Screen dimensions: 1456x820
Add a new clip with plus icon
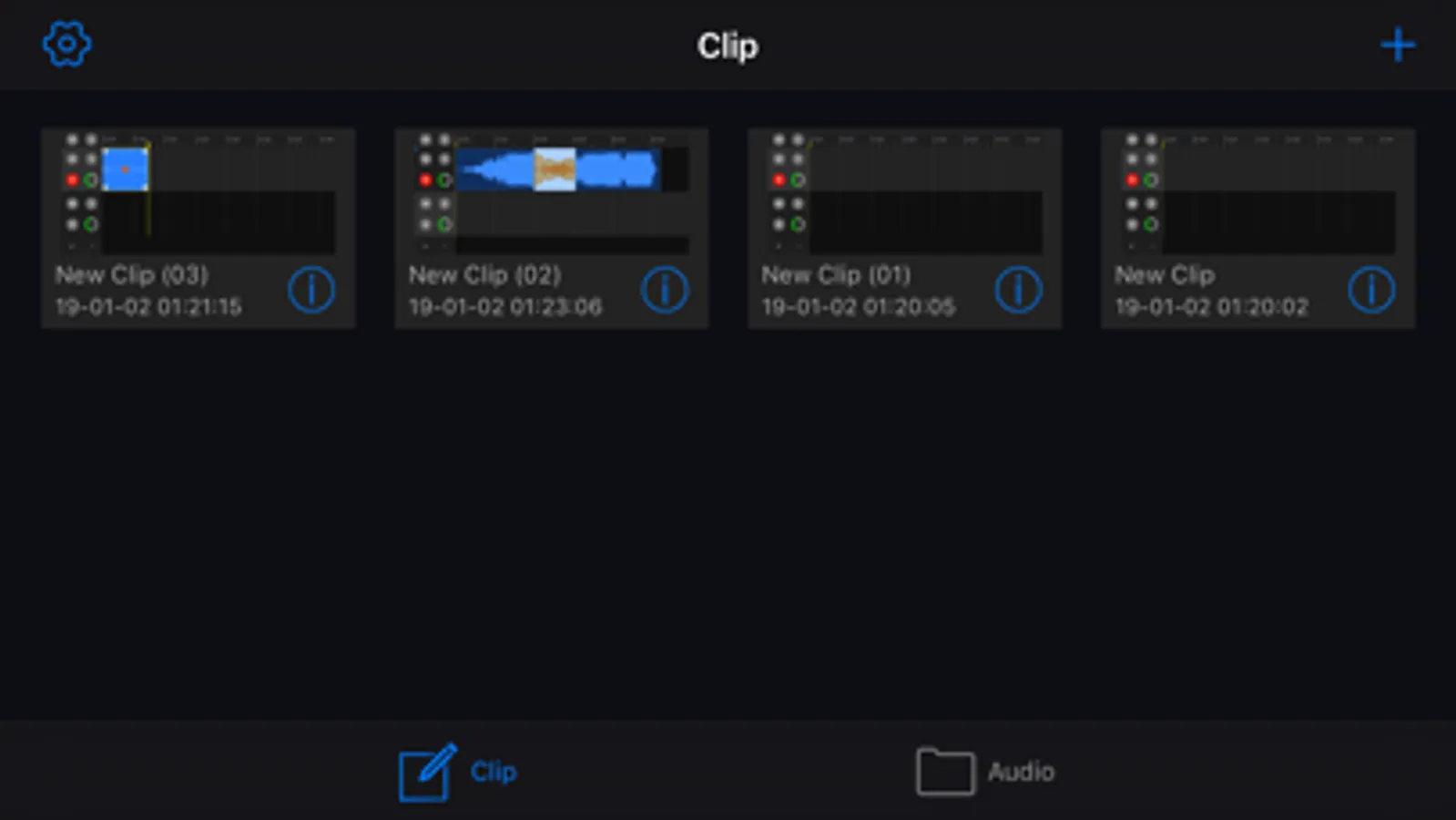coord(1398,45)
